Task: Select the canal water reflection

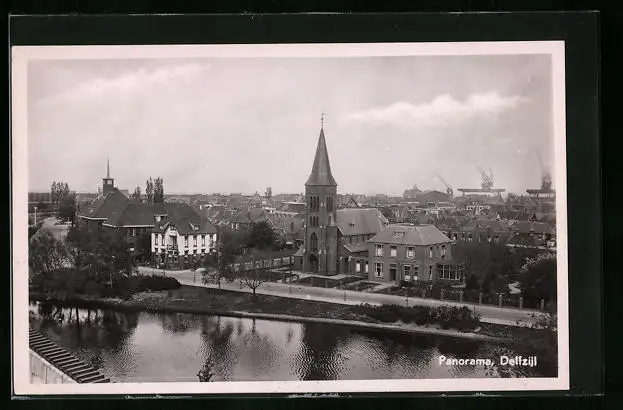Action: [250, 348]
